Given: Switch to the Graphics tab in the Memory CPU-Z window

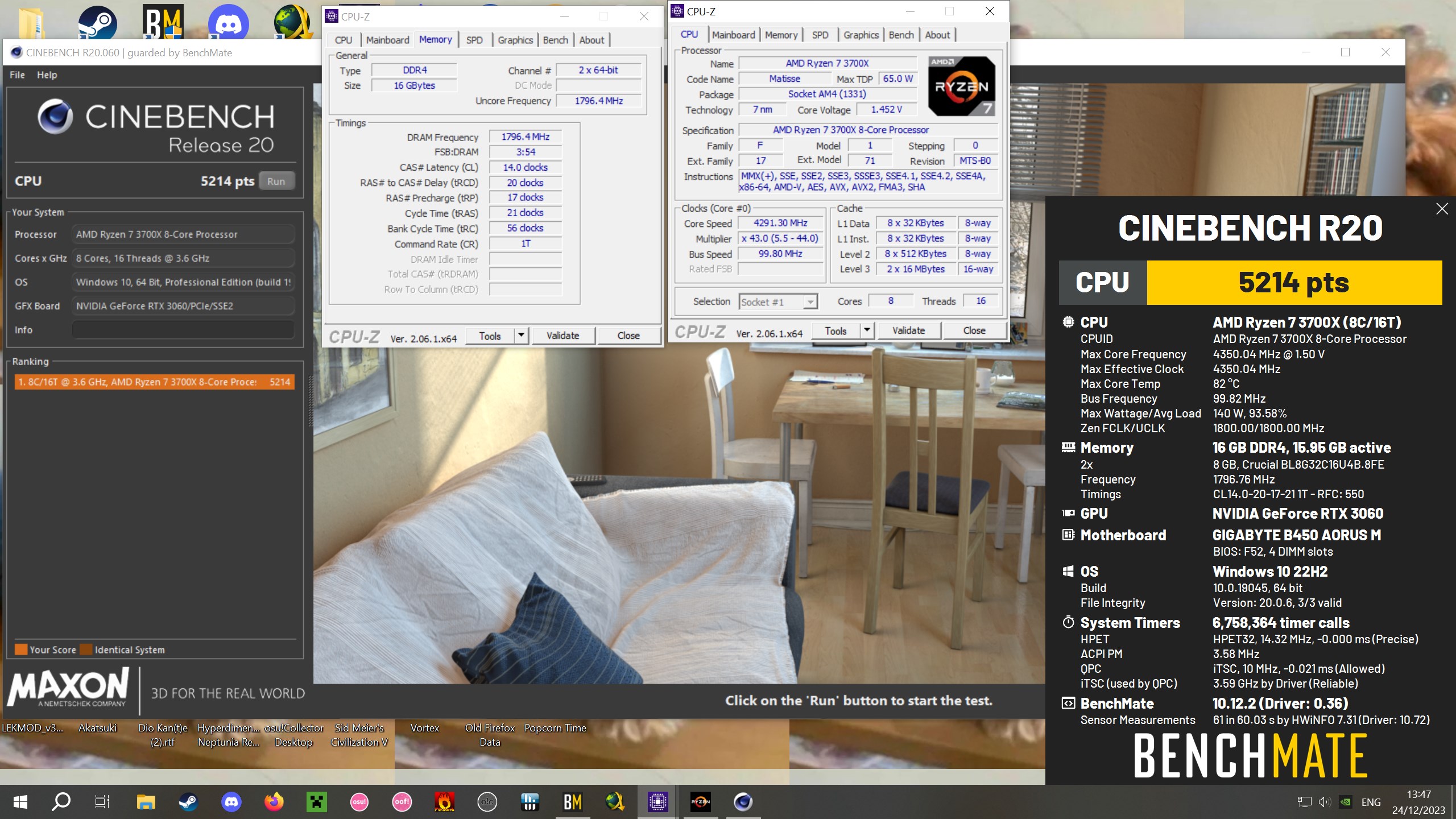Looking at the screenshot, I should click(515, 40).
